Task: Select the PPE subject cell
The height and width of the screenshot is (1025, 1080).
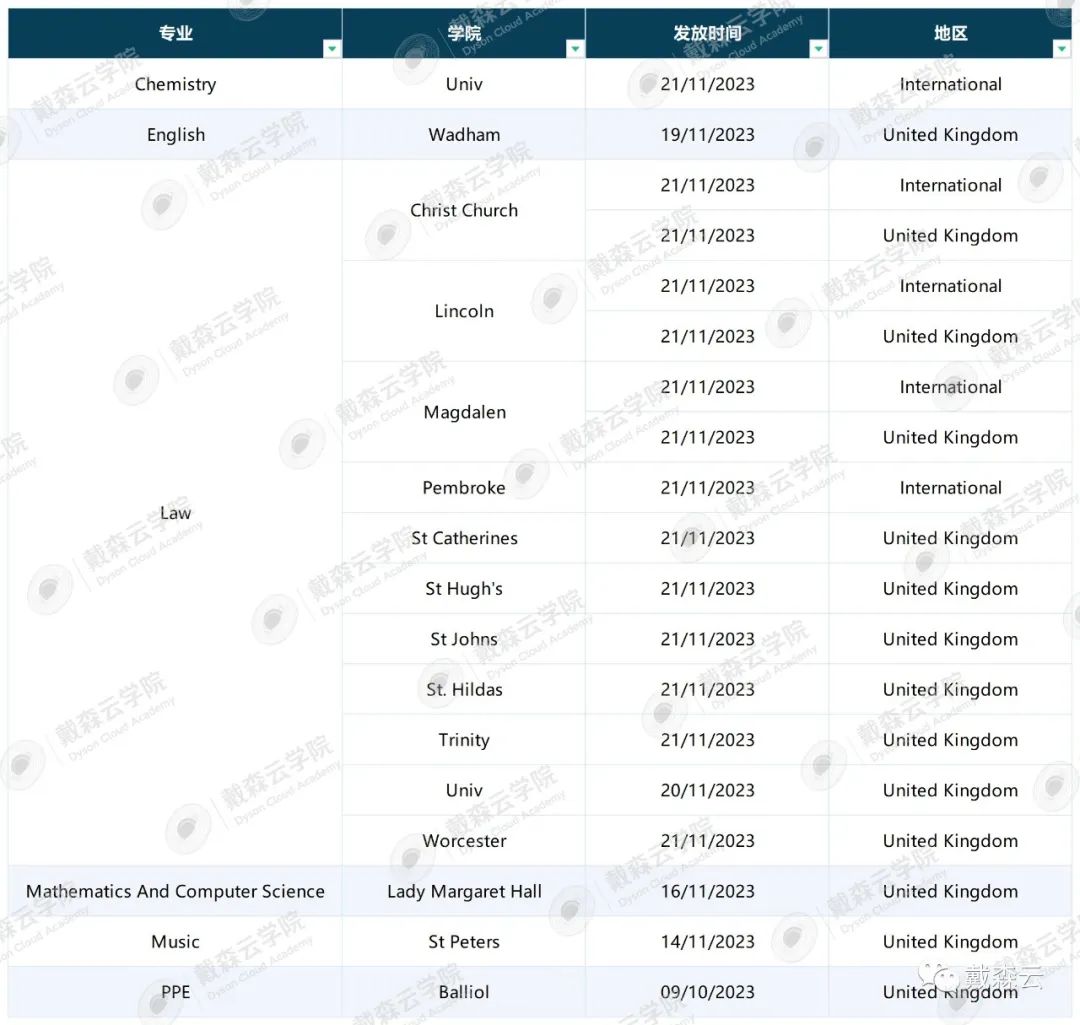Action: pos(175,991)
